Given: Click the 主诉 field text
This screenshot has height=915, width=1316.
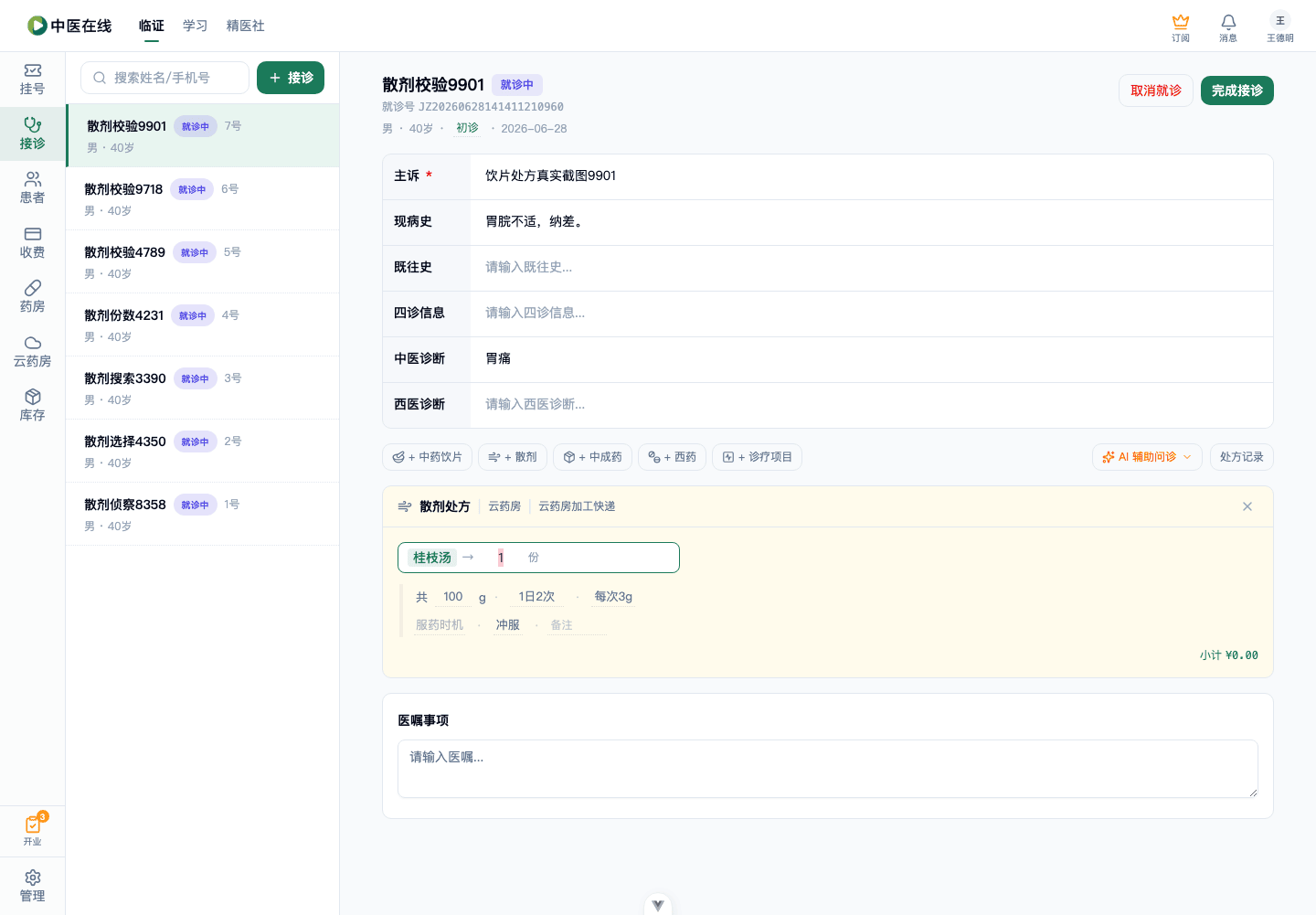Looking at the screenshot, I should pos(550,176).
